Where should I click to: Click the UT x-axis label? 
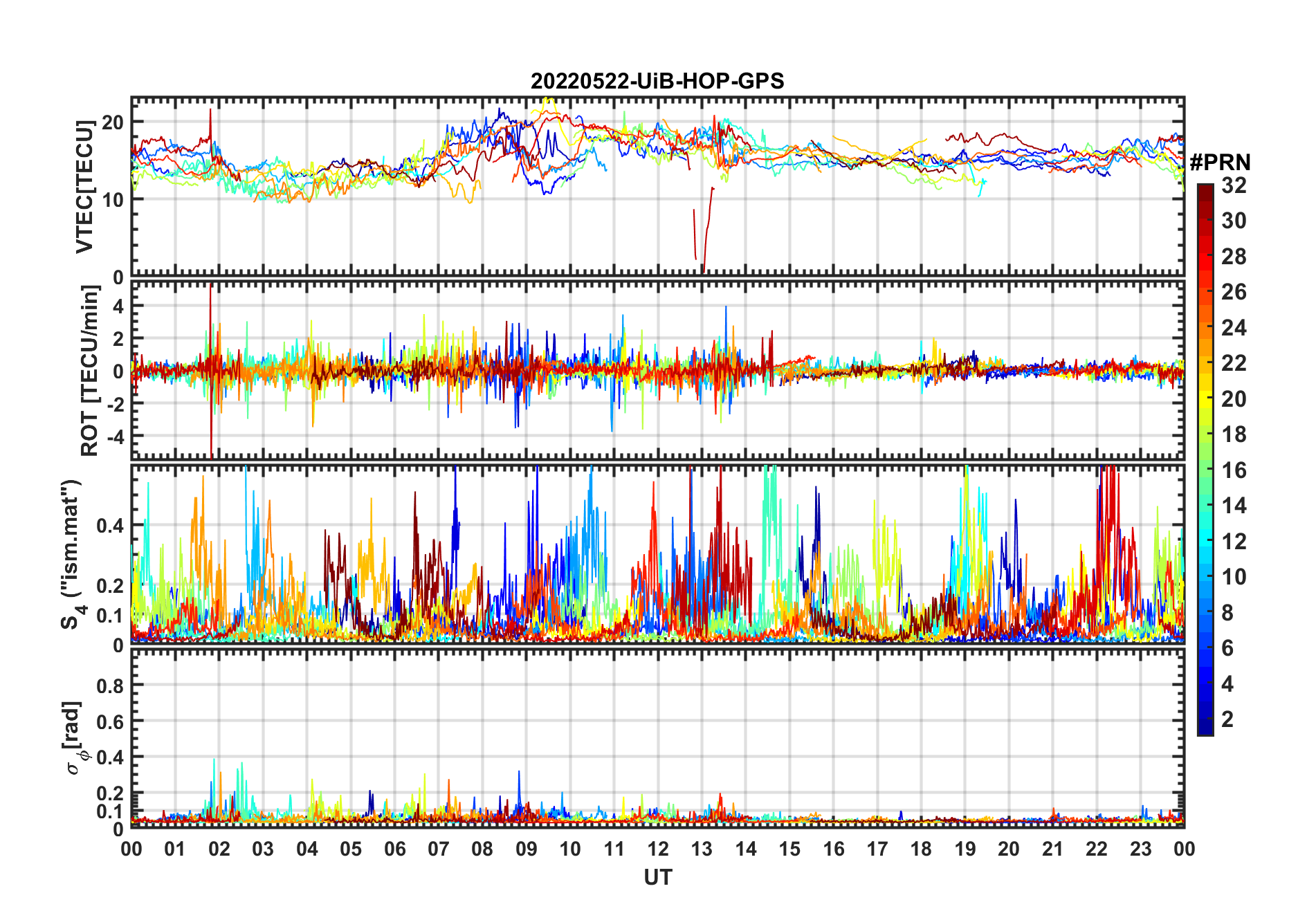click(x=657, y=877)
